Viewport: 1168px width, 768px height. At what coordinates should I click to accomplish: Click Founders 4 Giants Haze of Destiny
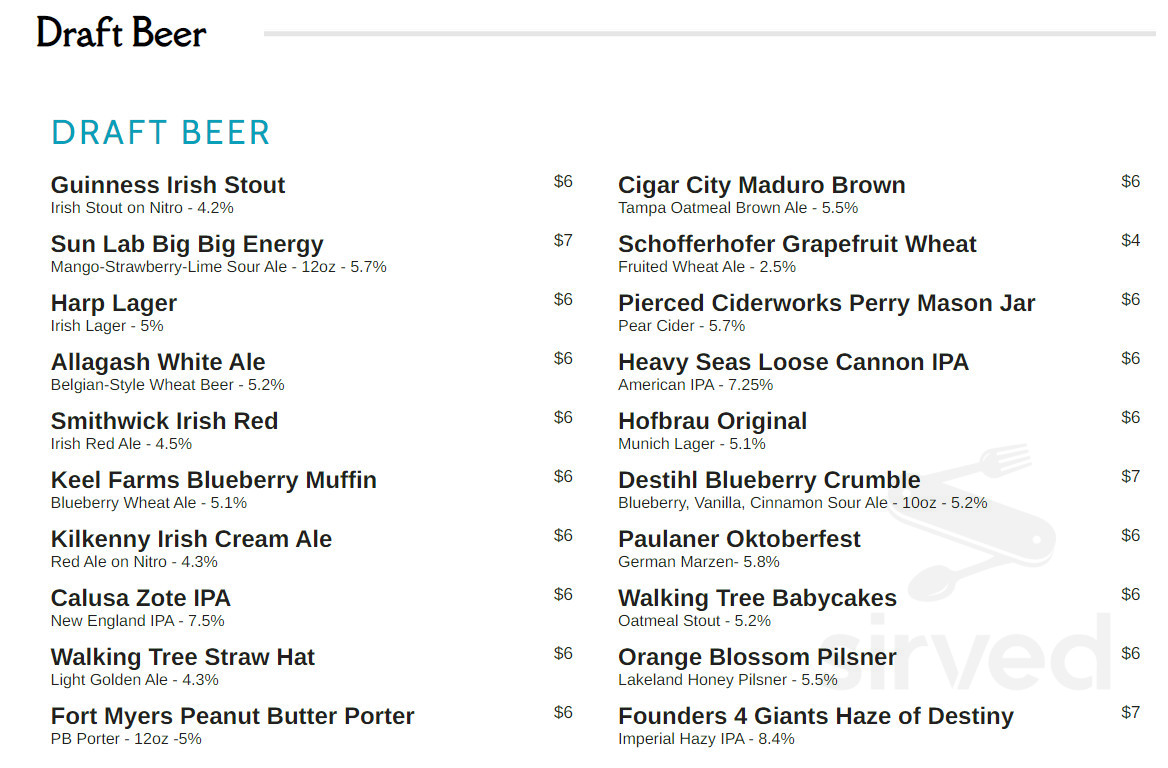815,716
